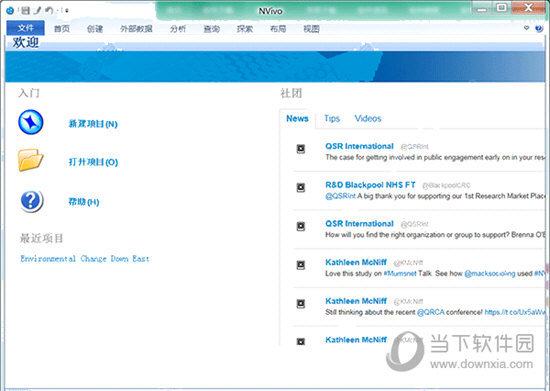Maximize the NVivo window

(502, 7)
